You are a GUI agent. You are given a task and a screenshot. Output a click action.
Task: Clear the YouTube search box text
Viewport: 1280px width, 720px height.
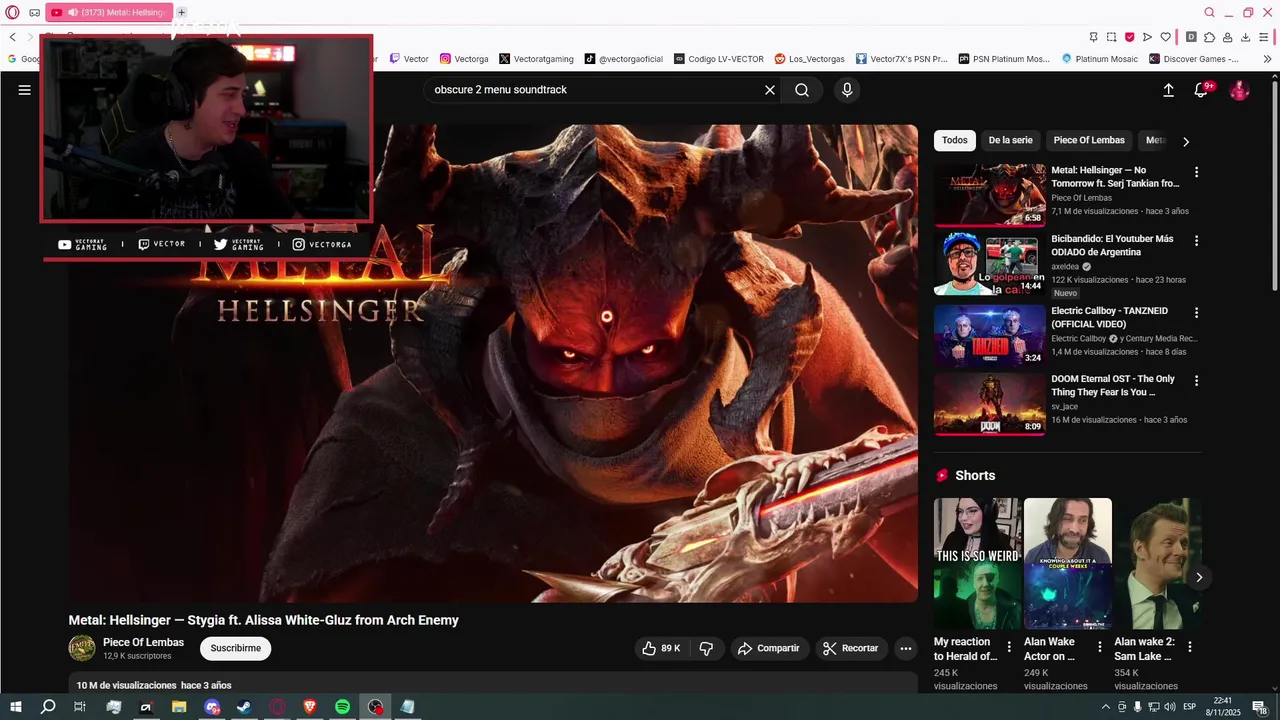click(x=770, y=90)
